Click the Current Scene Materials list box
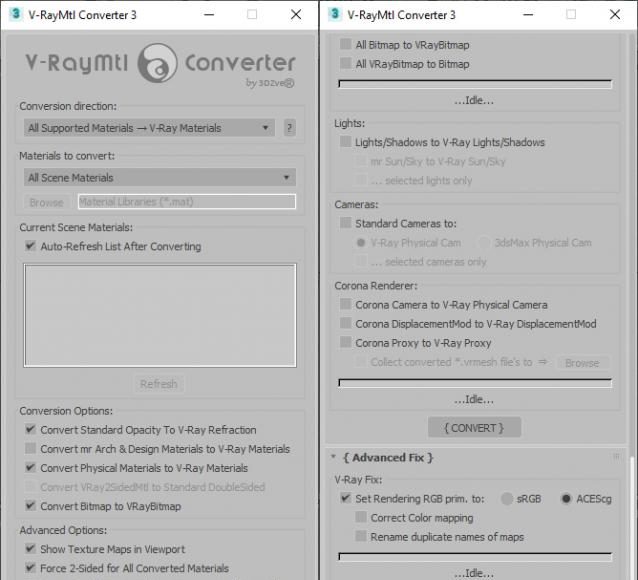Screen dimensions: 638x580 tap(160, 315)
